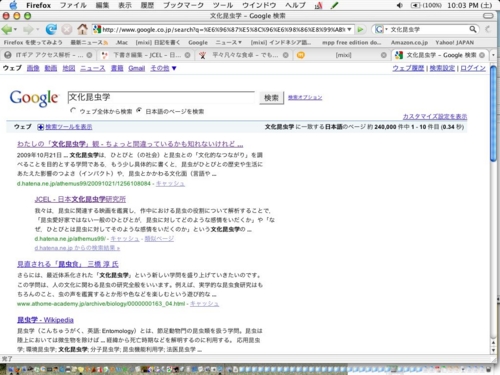Go back with the green back arrow
Image resolution: width=500 pixels, height=375 pixels.
point(6,30)
